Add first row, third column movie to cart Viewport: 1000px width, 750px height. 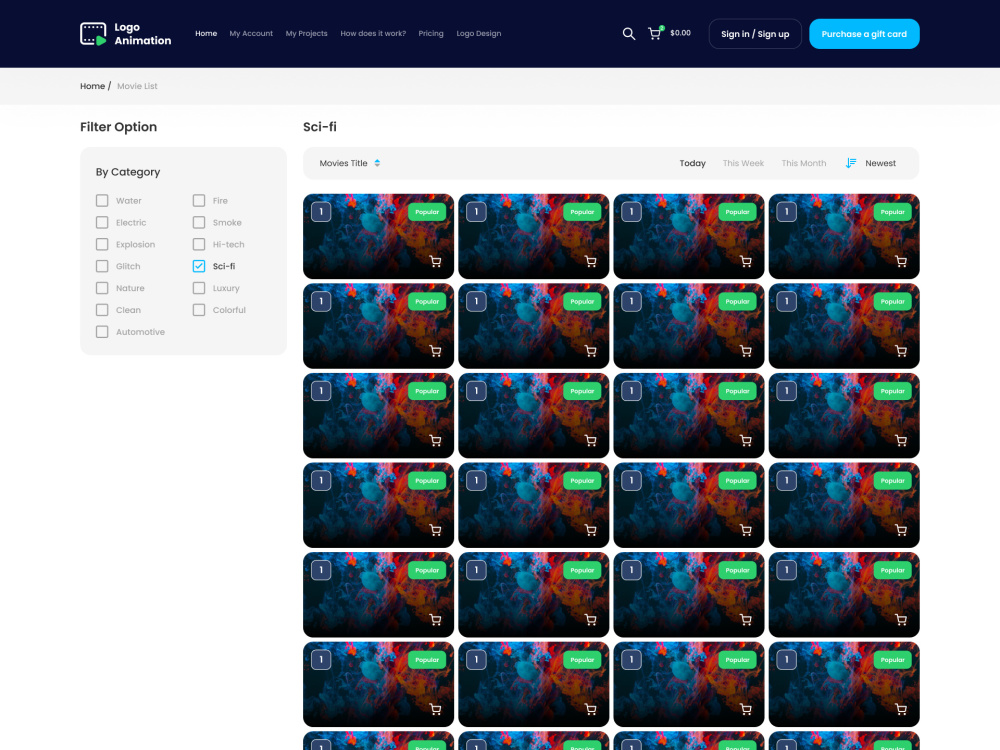coord(746,261)
